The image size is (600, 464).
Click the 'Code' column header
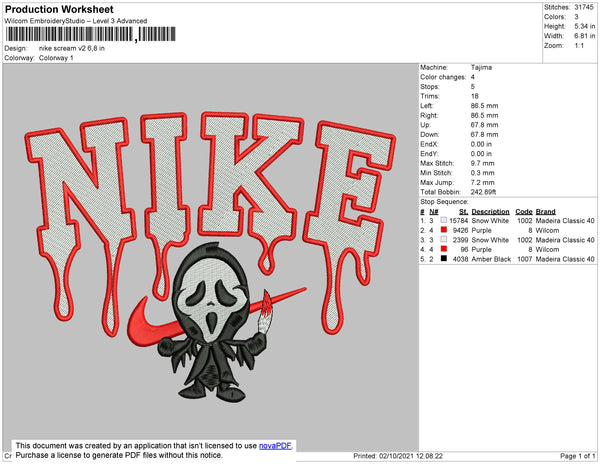524,212
